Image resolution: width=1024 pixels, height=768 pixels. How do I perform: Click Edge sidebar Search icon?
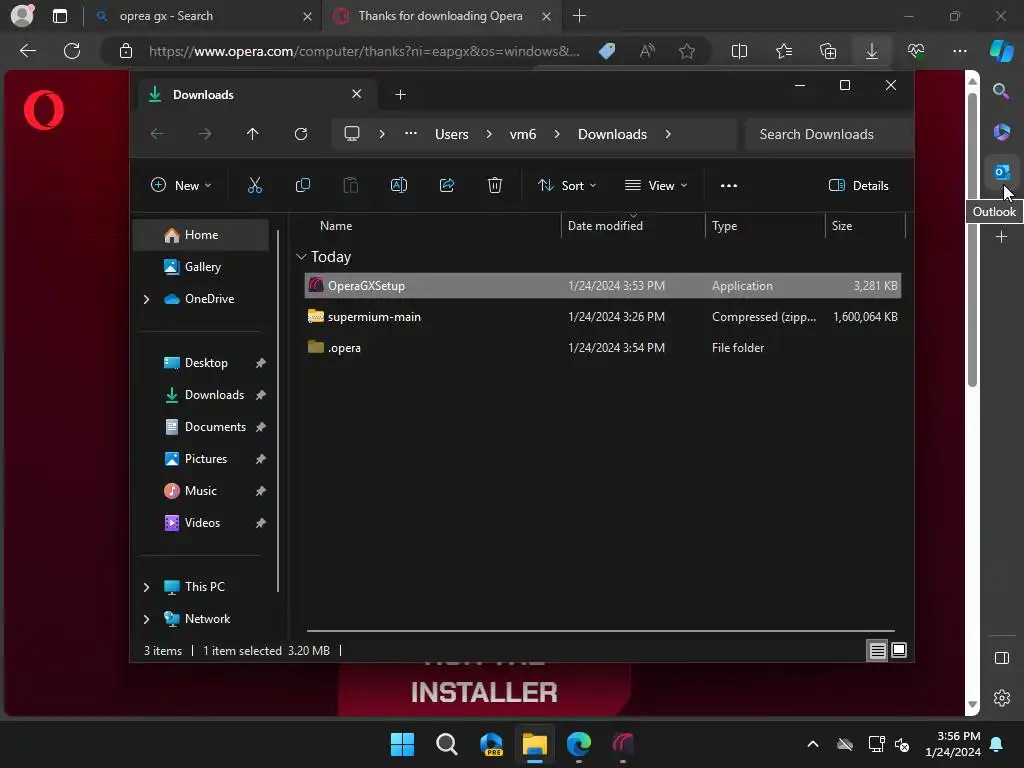[x=1001, y=91]
